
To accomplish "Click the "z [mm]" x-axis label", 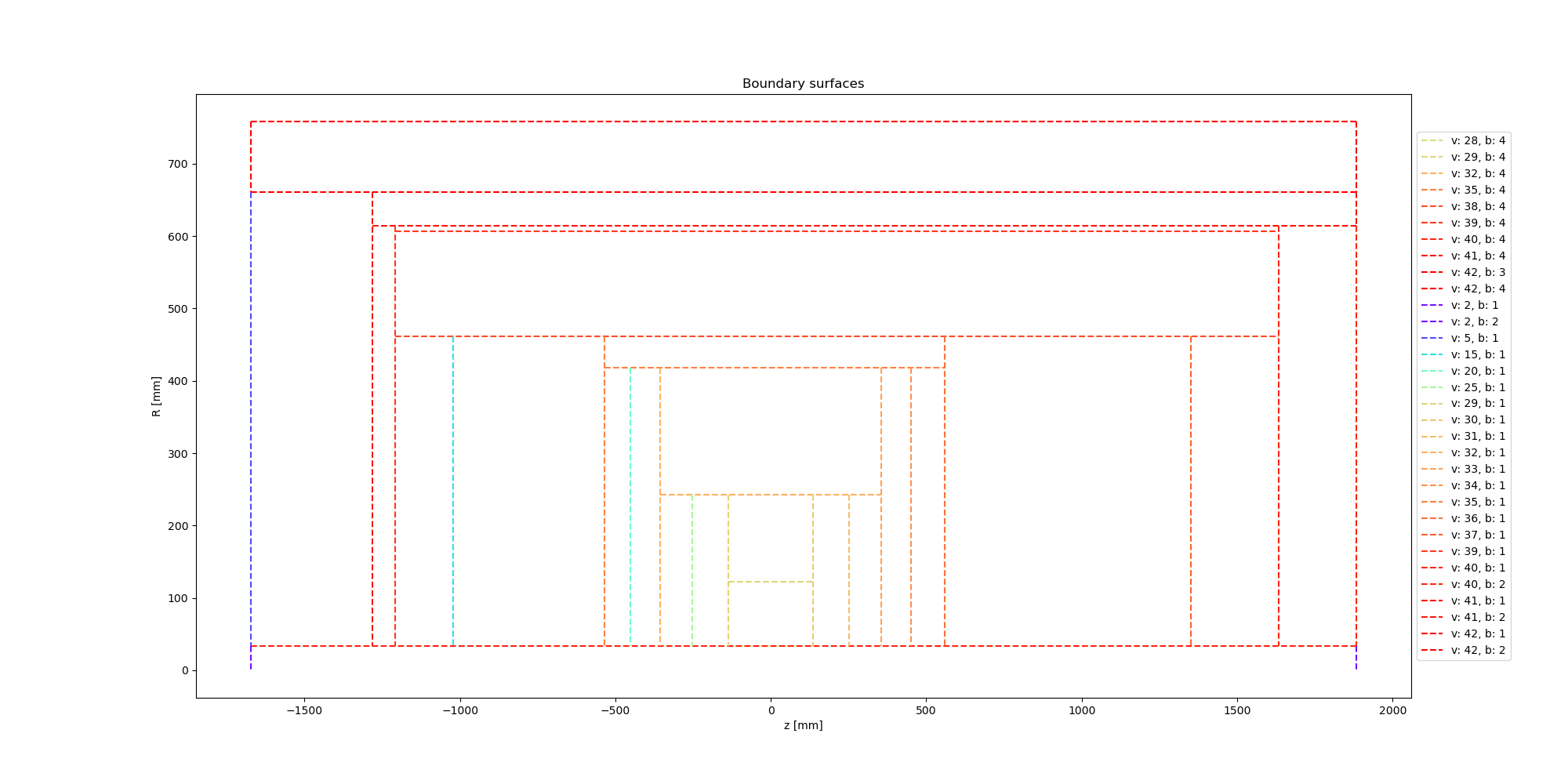I will click(803, 725).
